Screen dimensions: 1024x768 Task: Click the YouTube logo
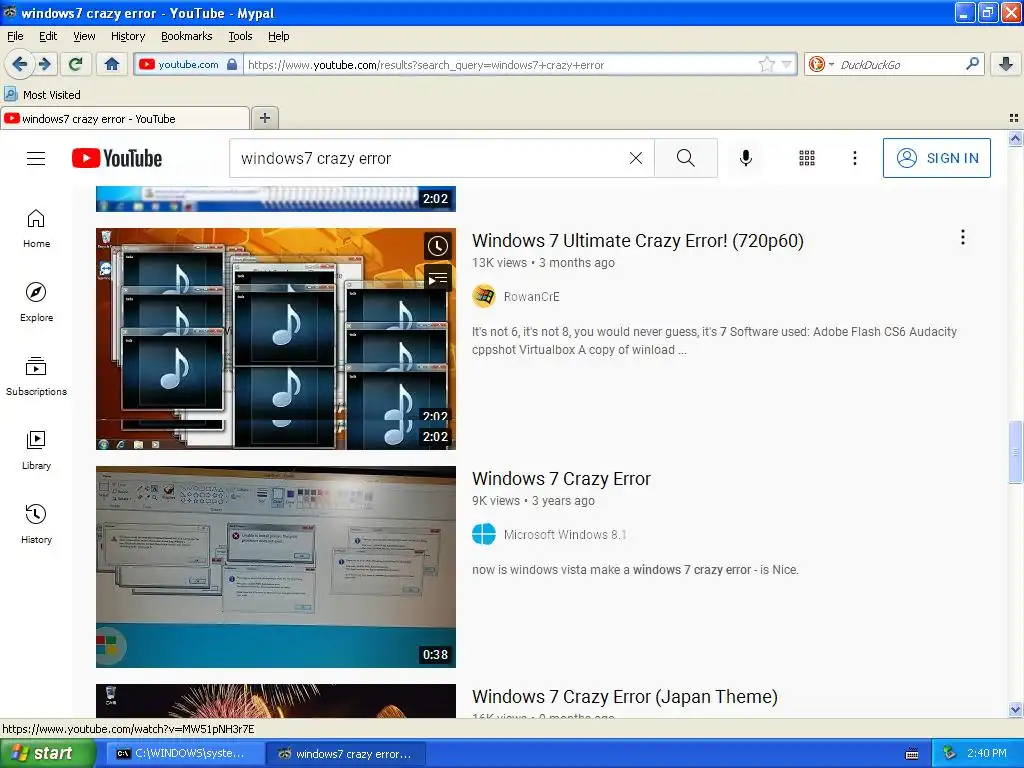click(117, 158)
